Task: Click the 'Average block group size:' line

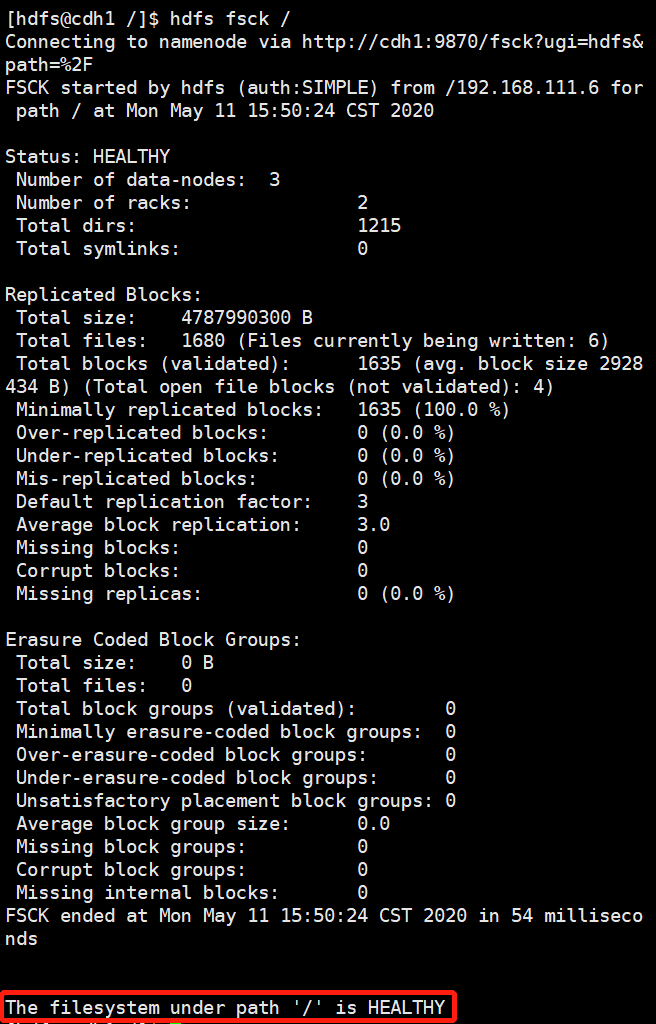Action: 203,824
